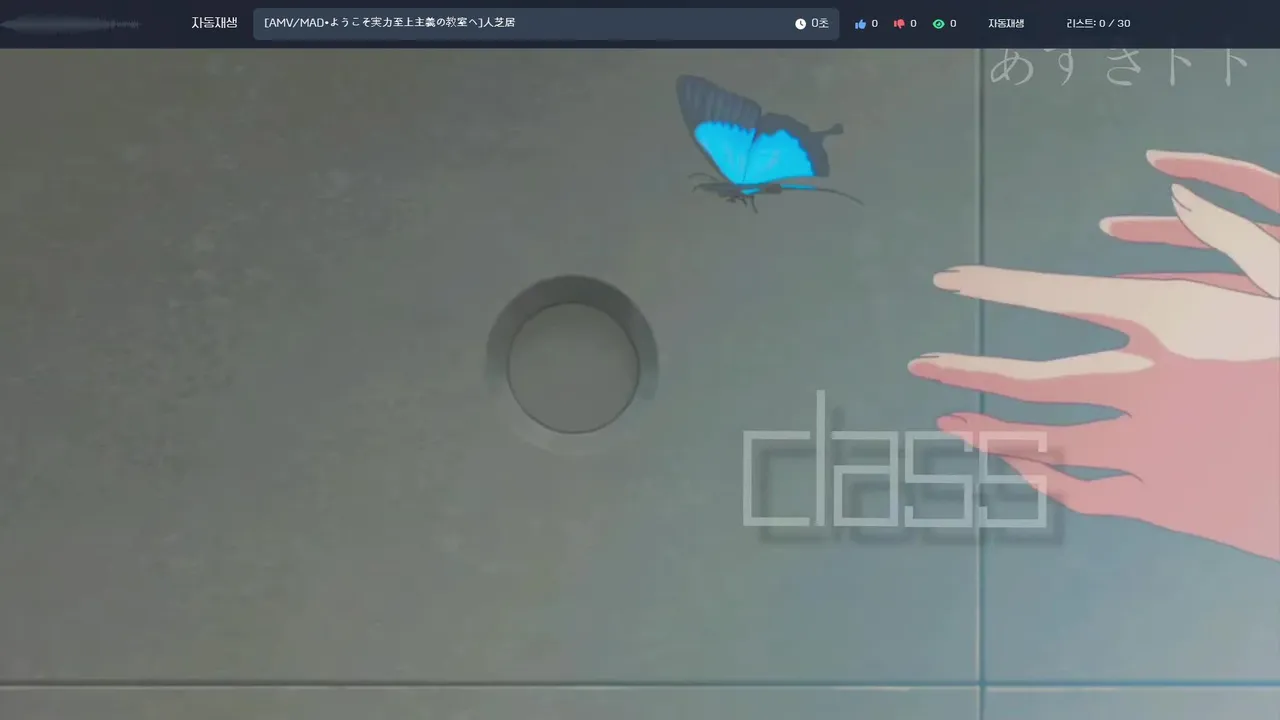
Task: Click the clock icon beside 0초
Action: (800, 24)
